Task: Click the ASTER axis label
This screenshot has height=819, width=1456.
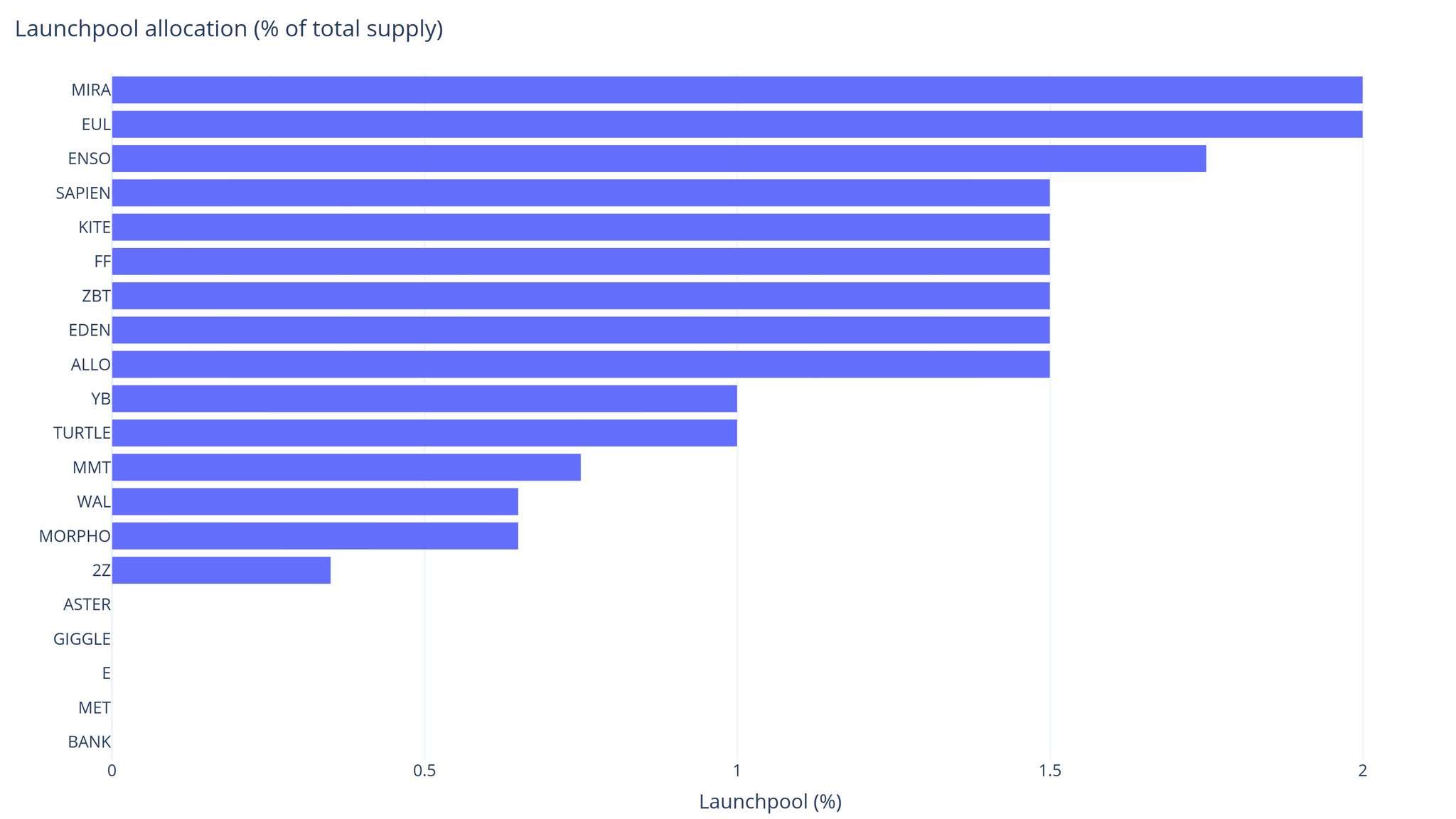Action: 87,605
